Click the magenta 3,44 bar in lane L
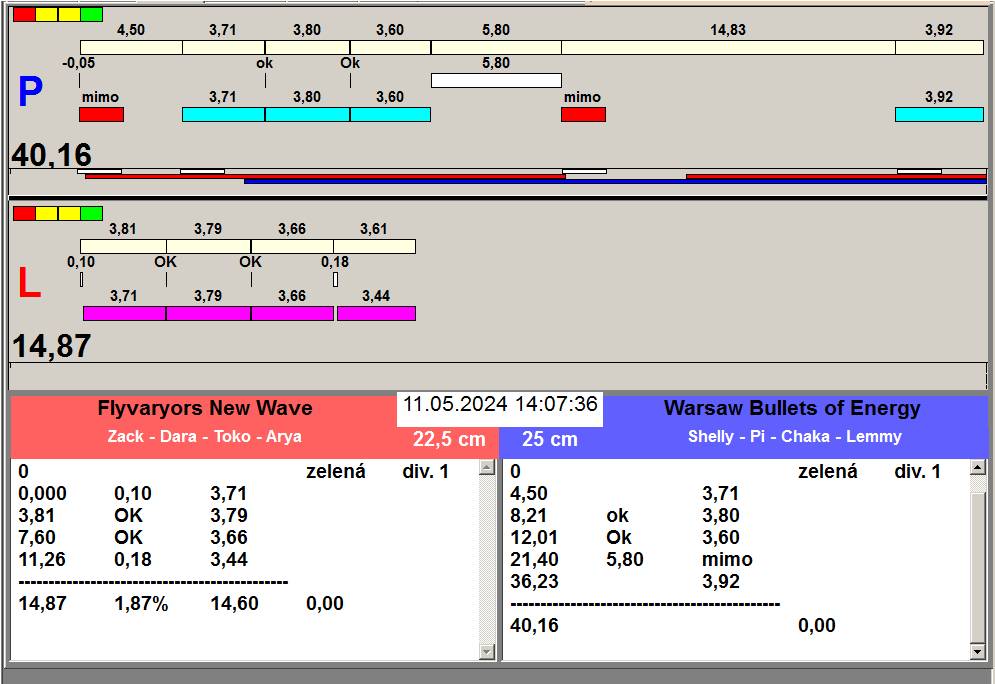The width and height of the screenshot is (995, 684). pos(376,313)
